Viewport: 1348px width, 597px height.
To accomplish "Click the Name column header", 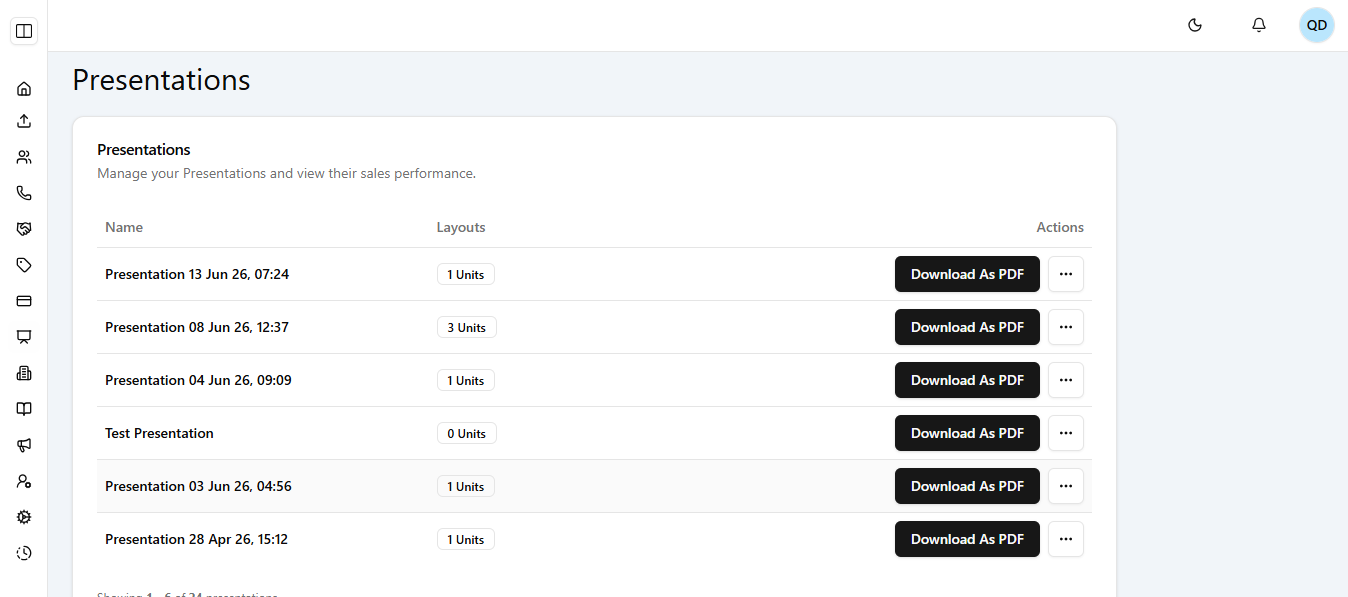I will click(124, 227).
